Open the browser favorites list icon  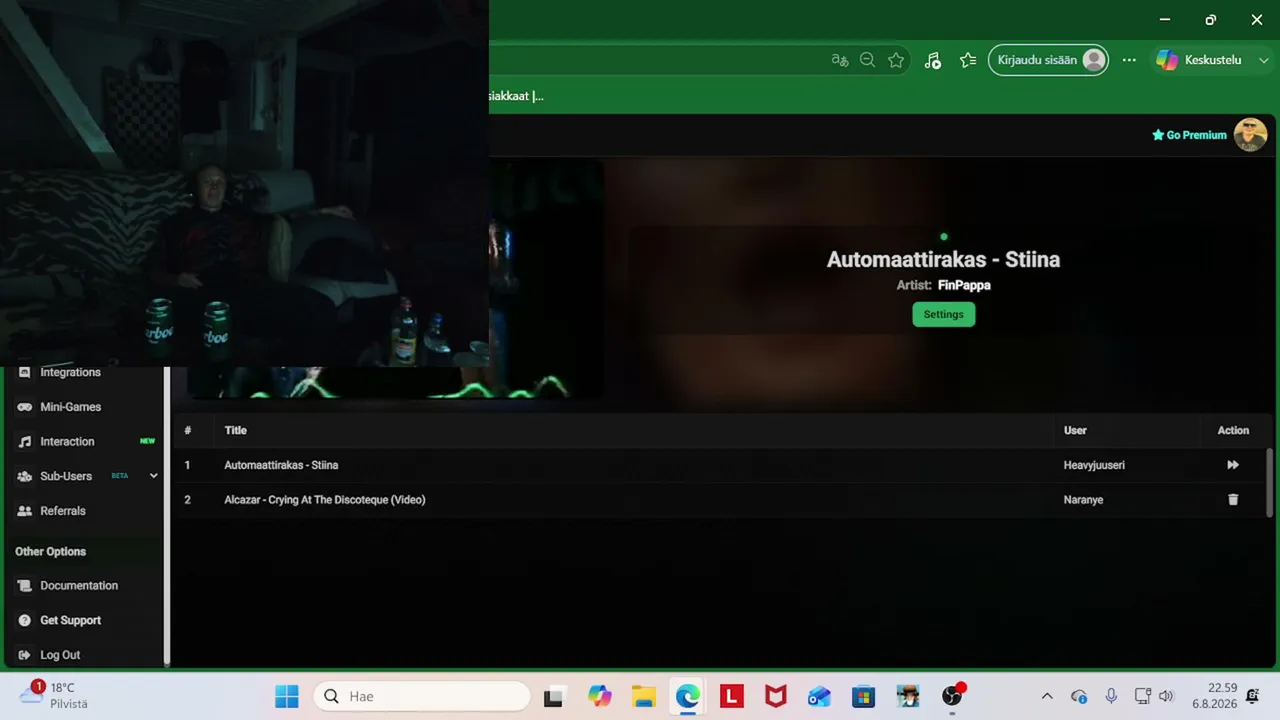967,60
